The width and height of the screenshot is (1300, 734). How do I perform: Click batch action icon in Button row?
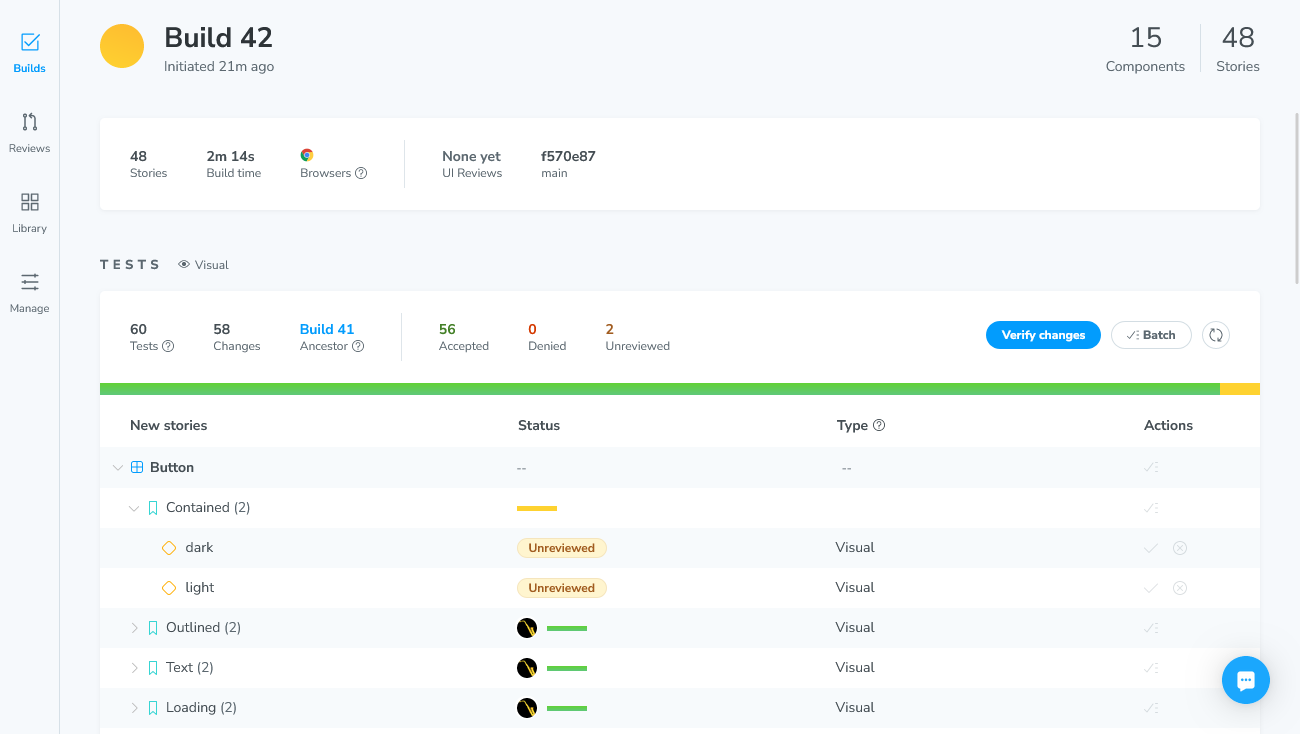tap(1151, 467)
